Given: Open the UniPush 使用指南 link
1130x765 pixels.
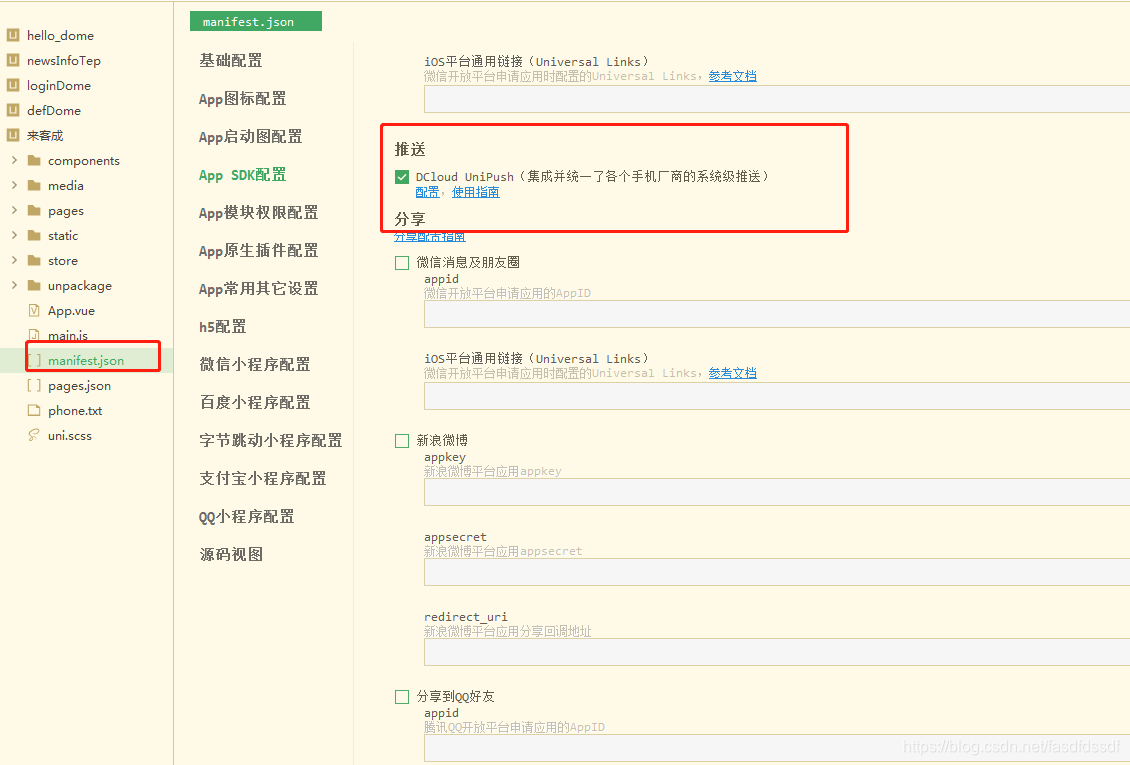Looking at the screenshot, I should tap(476, 192).
